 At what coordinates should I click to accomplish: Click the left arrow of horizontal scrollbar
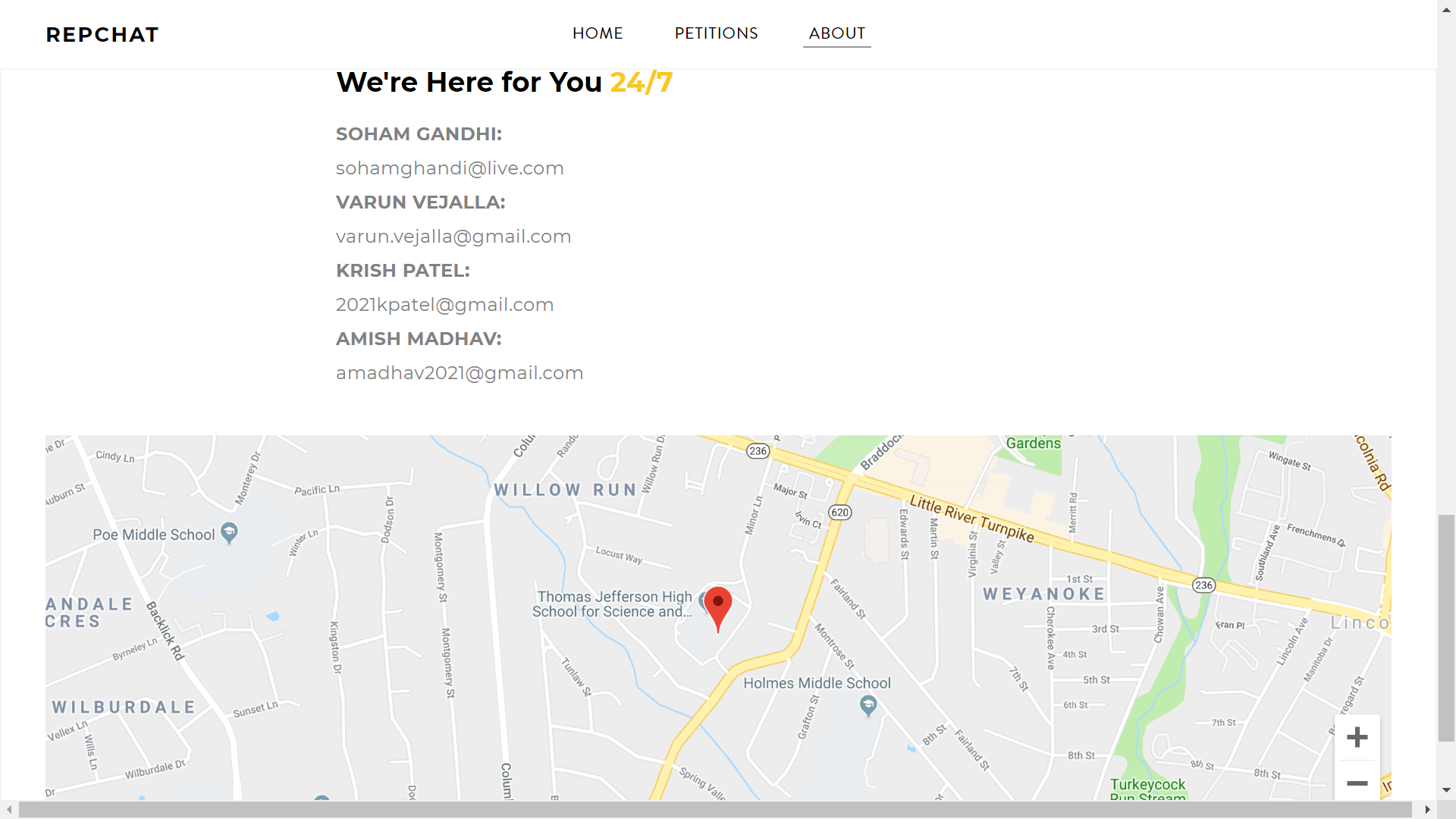click(9, 810)
